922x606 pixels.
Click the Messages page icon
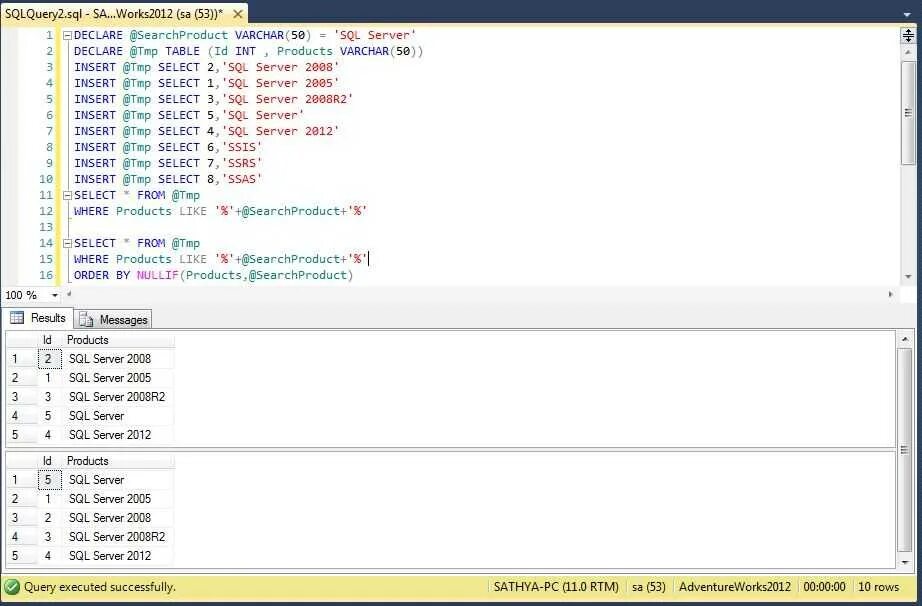pyautogui.click(x=86, y=319)
